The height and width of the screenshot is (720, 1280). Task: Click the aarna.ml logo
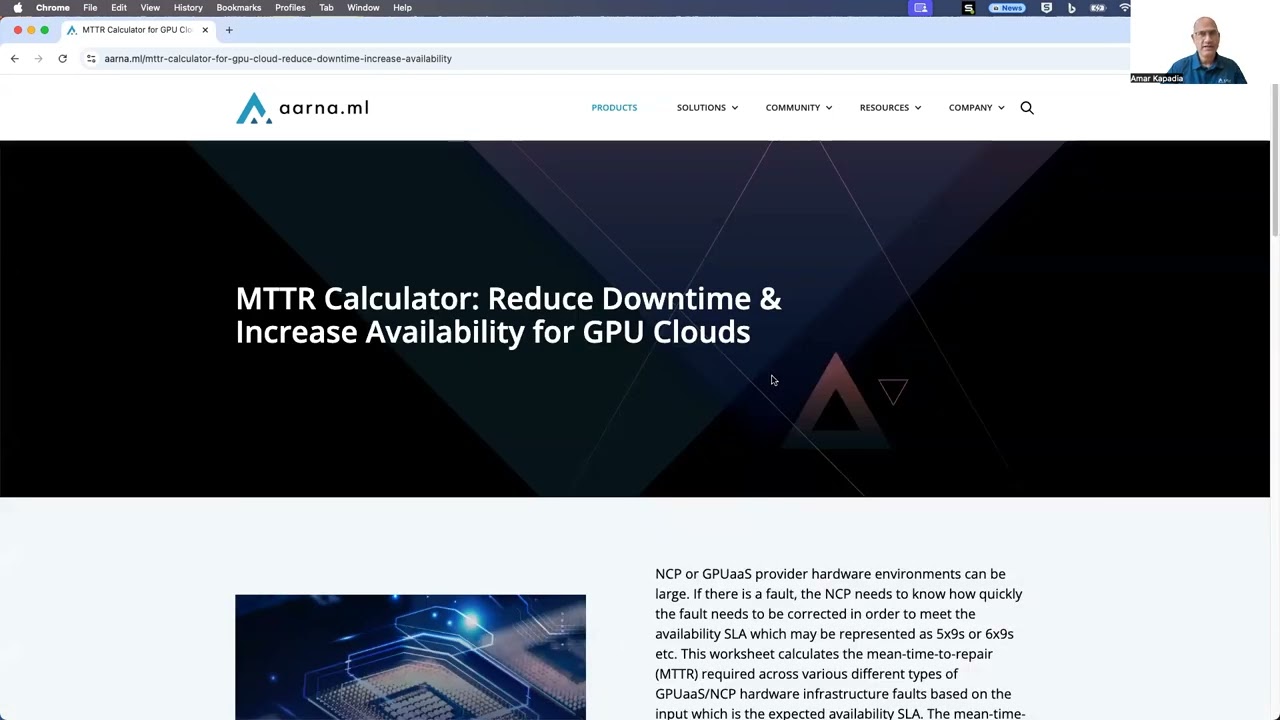pos(302,108)
